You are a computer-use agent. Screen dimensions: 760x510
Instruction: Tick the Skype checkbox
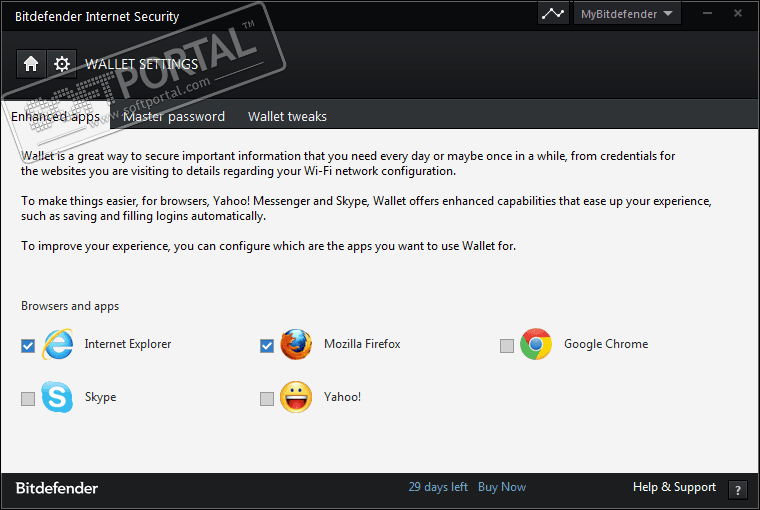pyautogui.click(x=28, y=399)
